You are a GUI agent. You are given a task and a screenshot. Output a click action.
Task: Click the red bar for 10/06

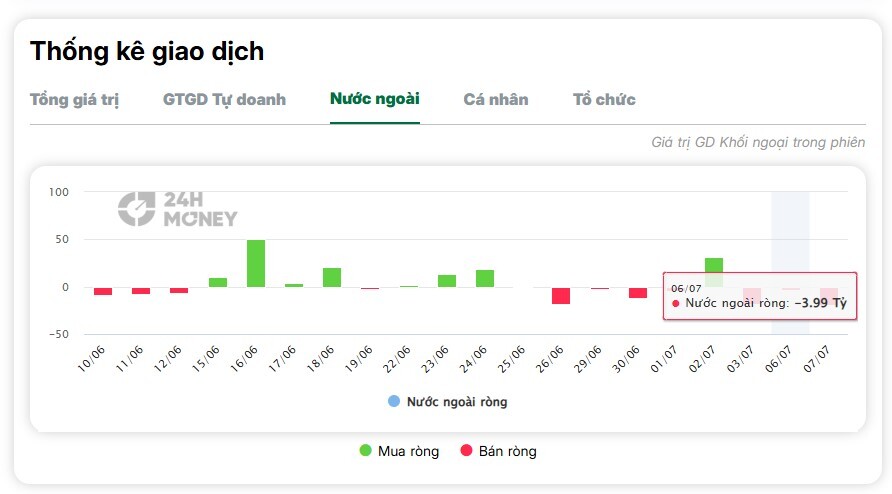click(x=103, y=291)
